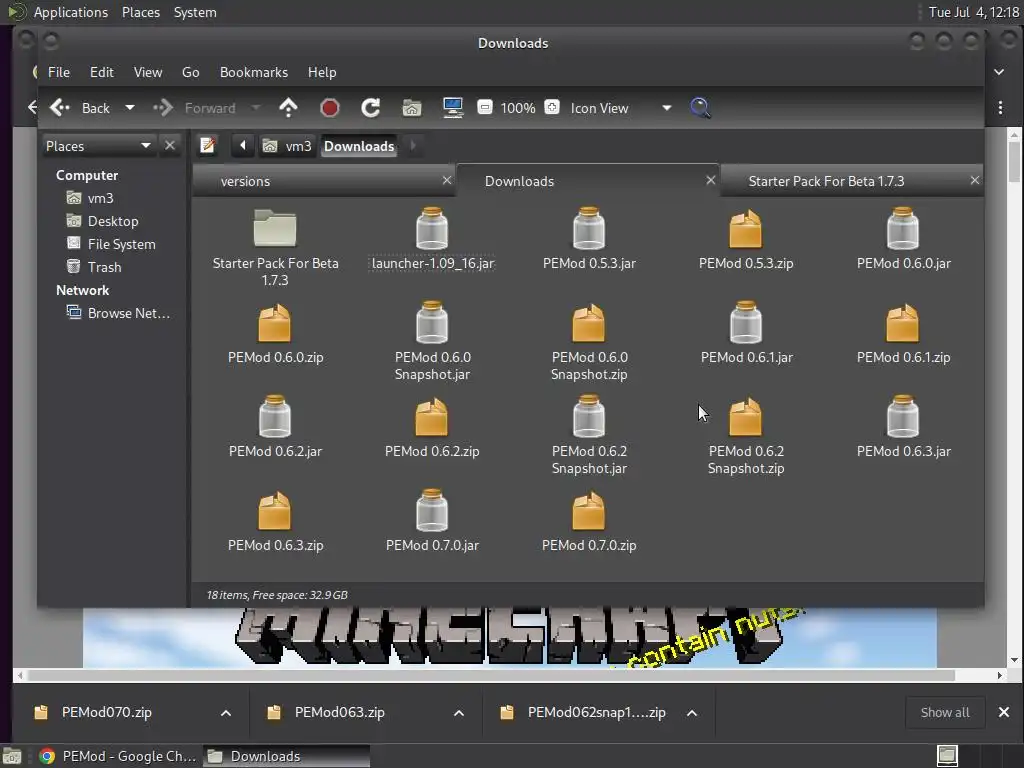Toggle text-based location bar
1024x768 pixels.
pyautogui.click(x=208, y=145)
